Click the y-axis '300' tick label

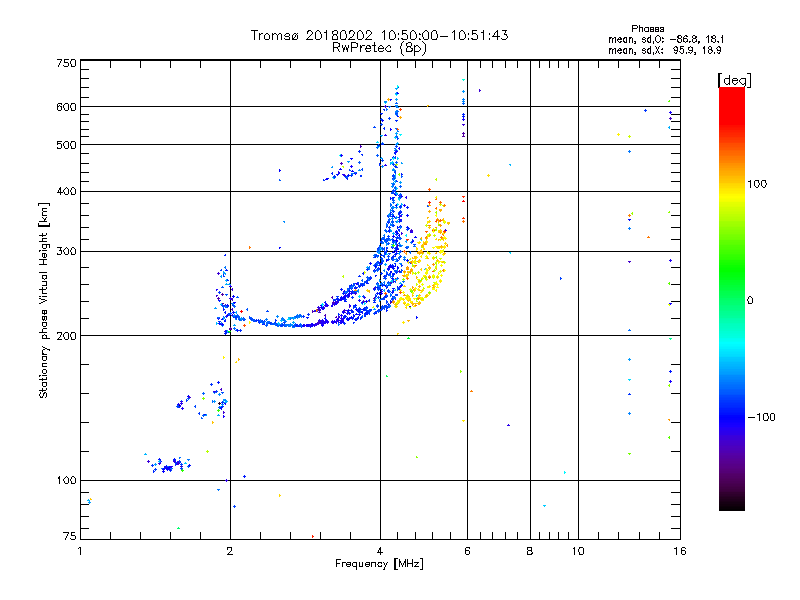(x=66, y=251)
